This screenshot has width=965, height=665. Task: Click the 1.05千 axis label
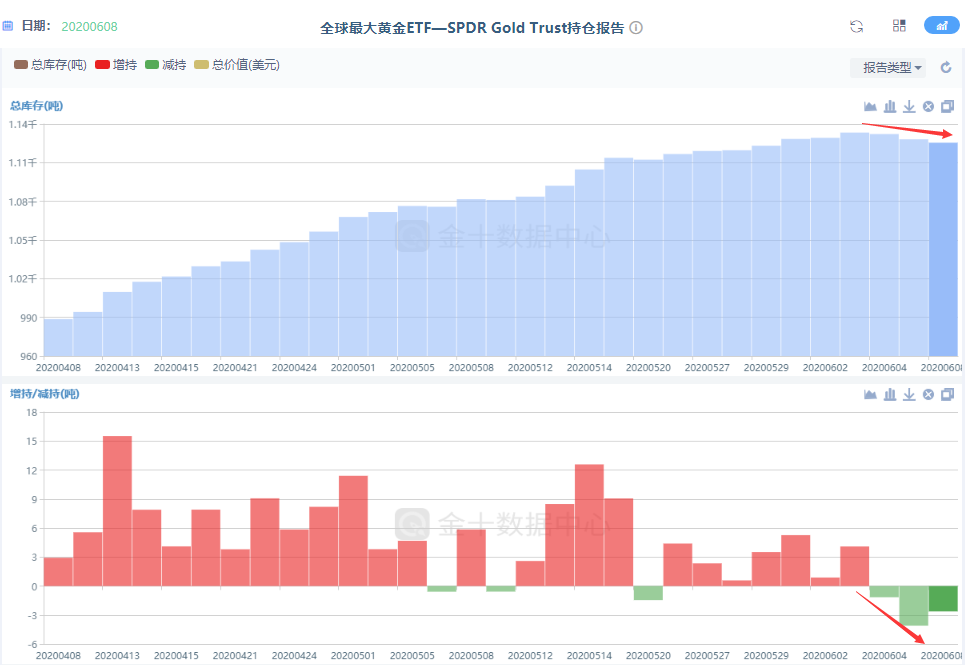point(23,240)
